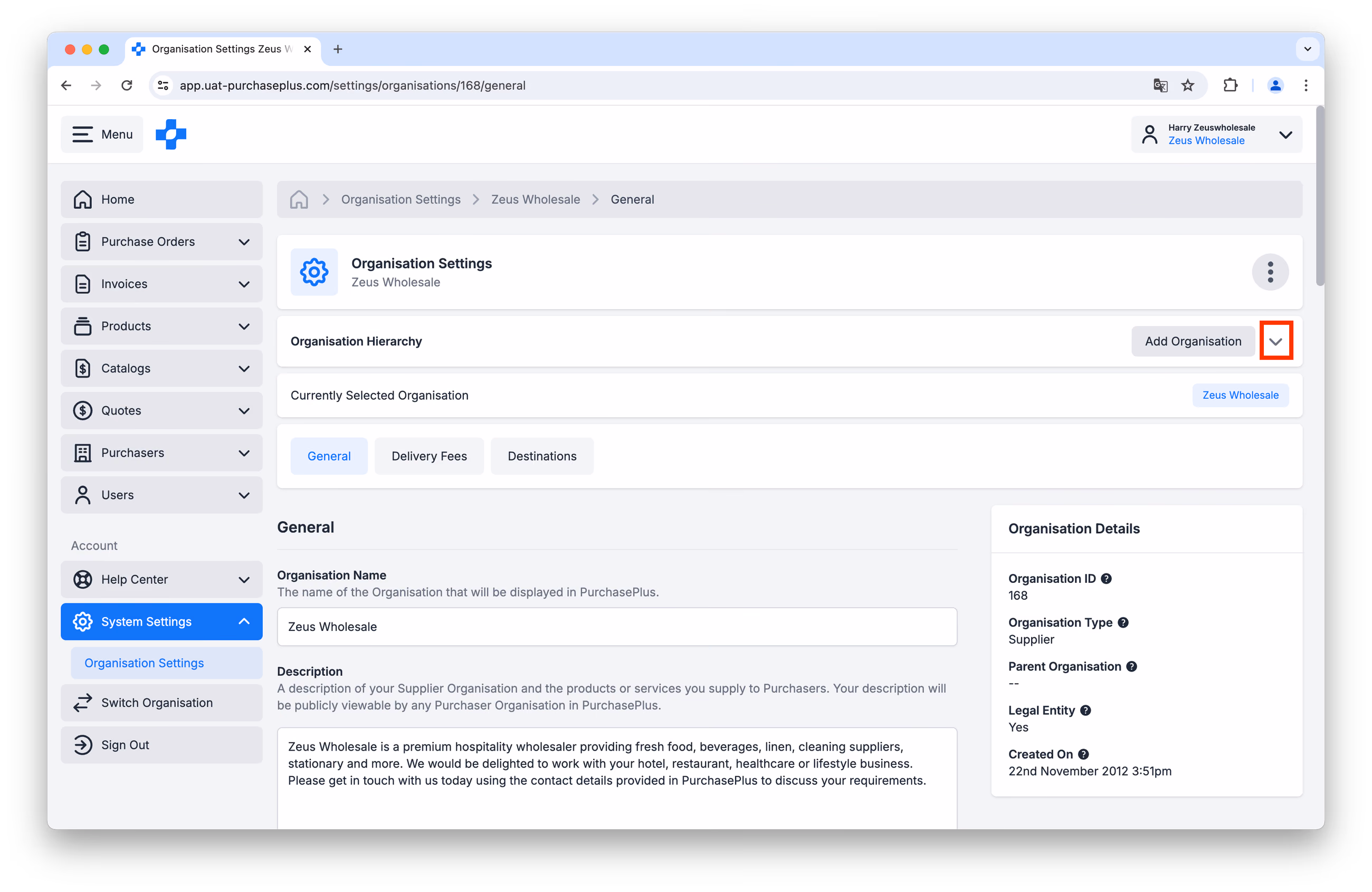This screenshot has width=1372, height=892.
Task: Click Organisation Settings in the breadcrumb
Action: (x=401, y=199)
